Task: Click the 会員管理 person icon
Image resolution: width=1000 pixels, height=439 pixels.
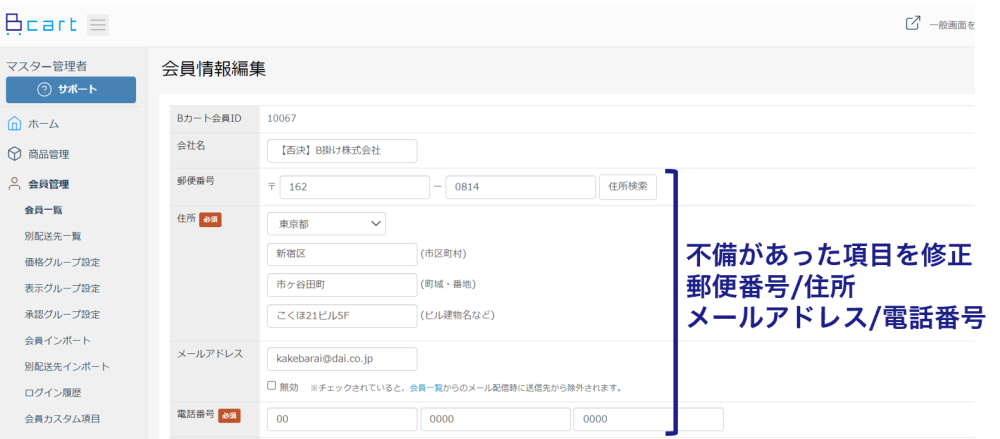Action: (x=14, y=184)
